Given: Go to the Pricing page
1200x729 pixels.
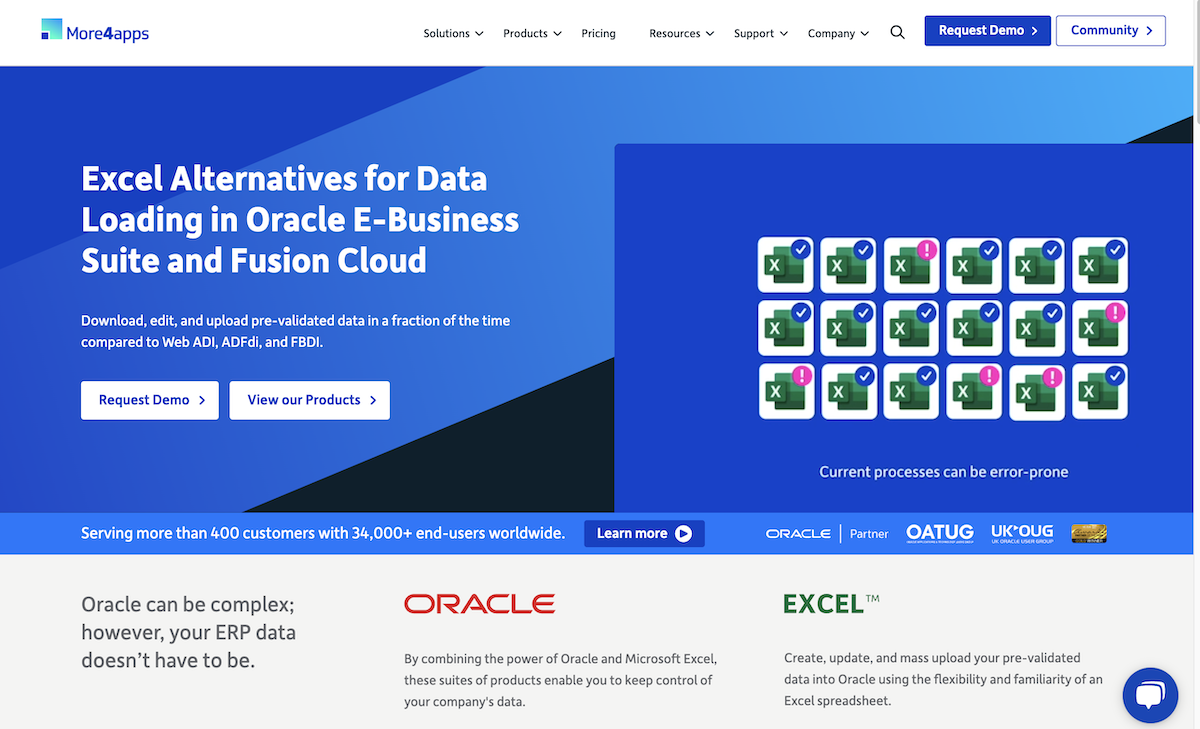Looking at the screenshot, I should (598, 33).
